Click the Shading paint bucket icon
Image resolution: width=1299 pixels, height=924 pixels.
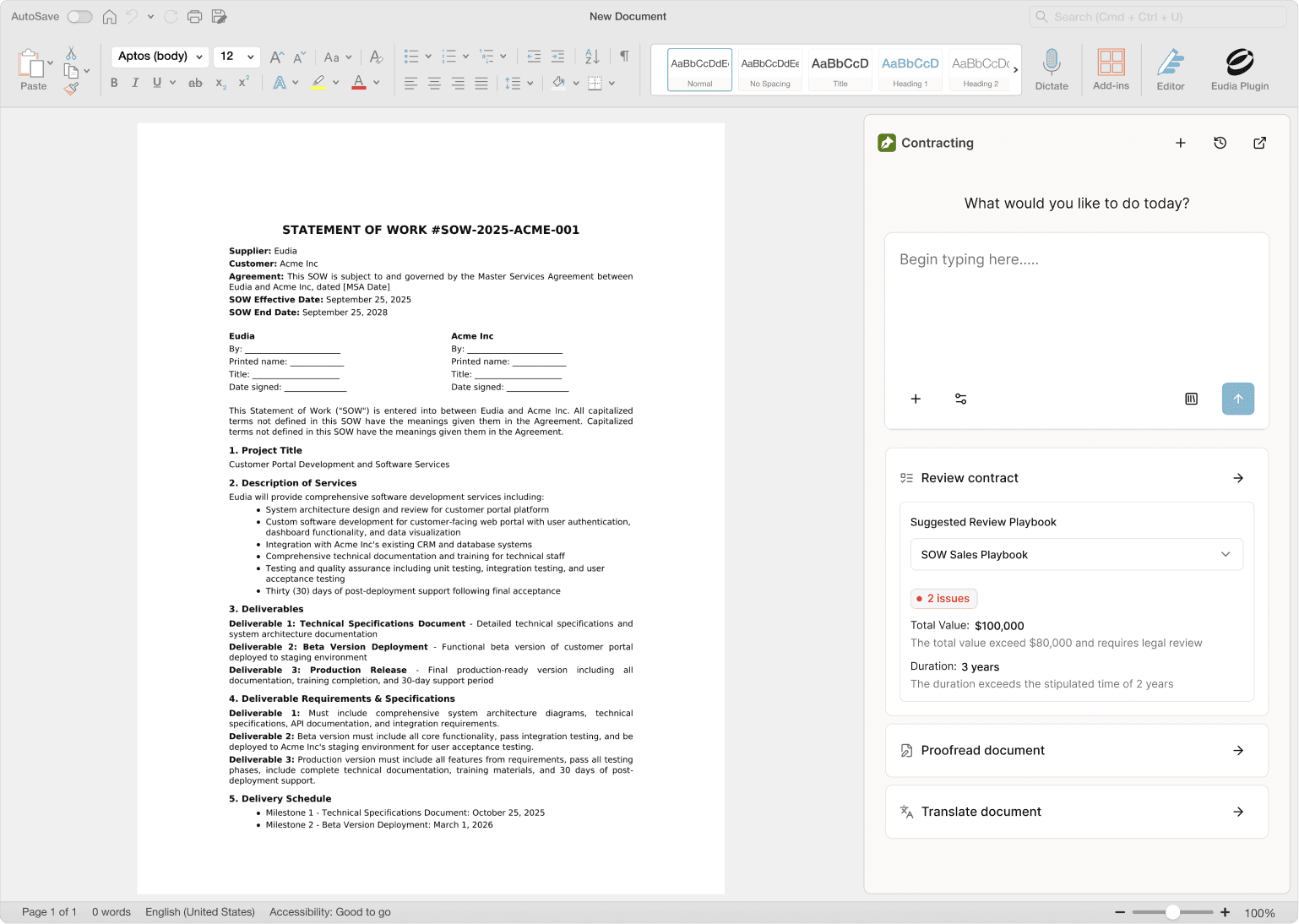click(558, 83)
